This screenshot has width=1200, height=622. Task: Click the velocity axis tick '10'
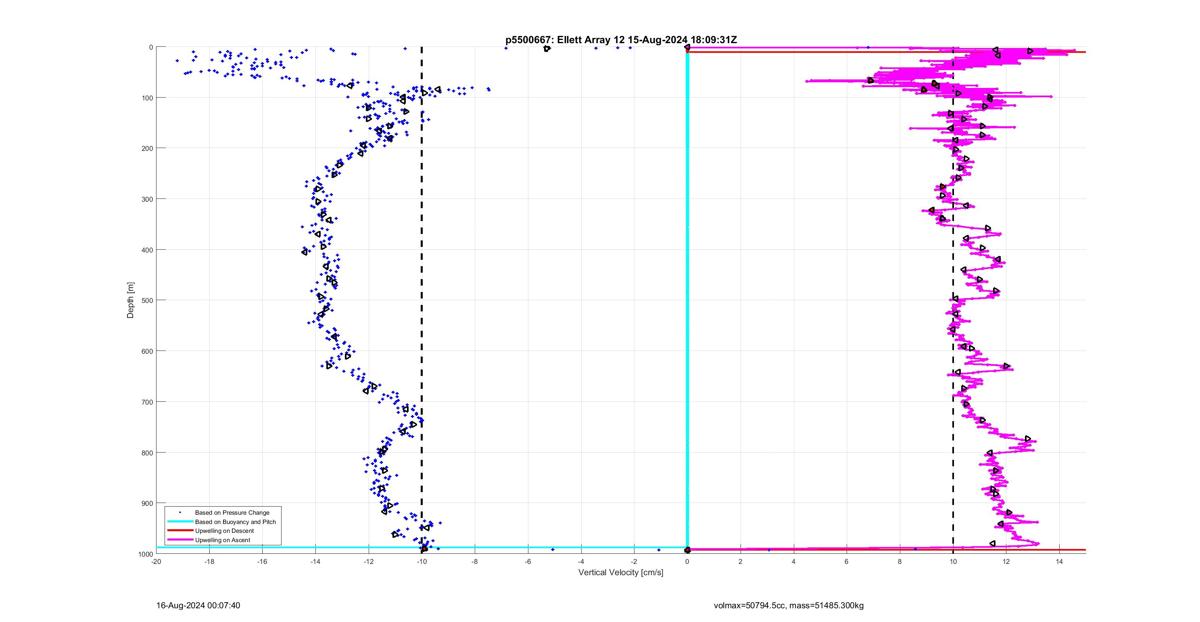point(952,562)
